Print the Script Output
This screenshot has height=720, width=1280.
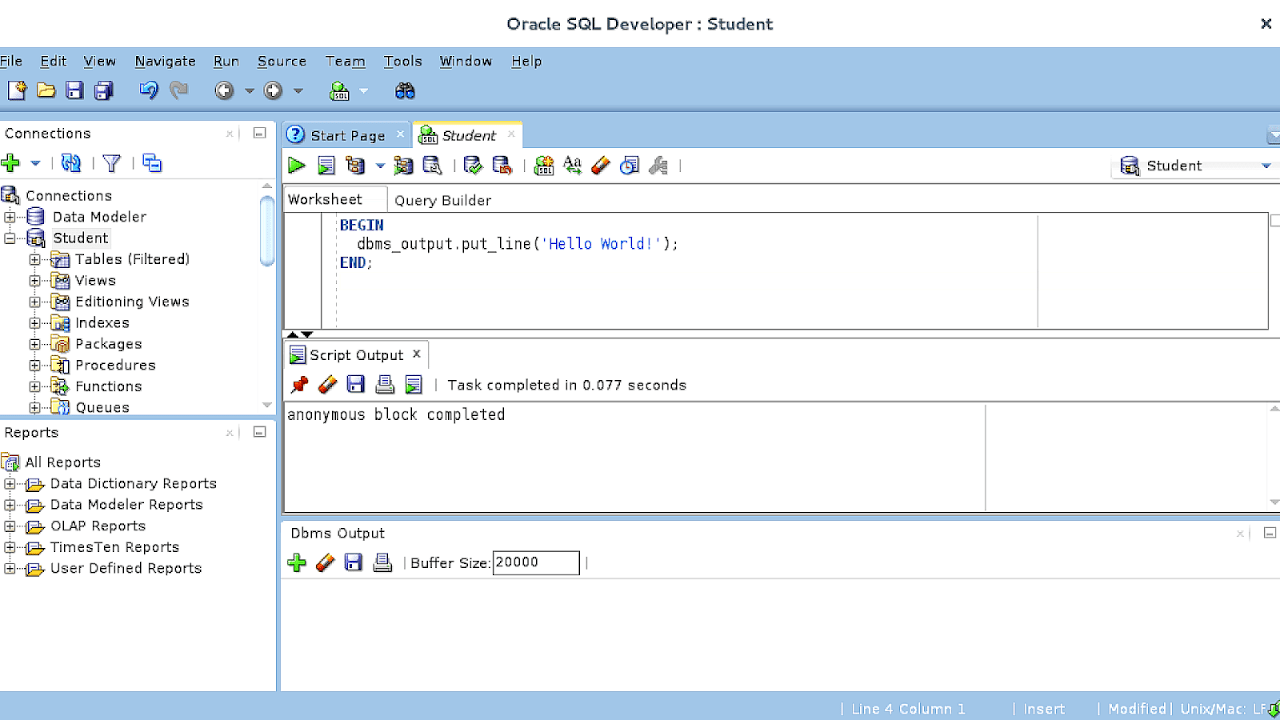(385, 385)
